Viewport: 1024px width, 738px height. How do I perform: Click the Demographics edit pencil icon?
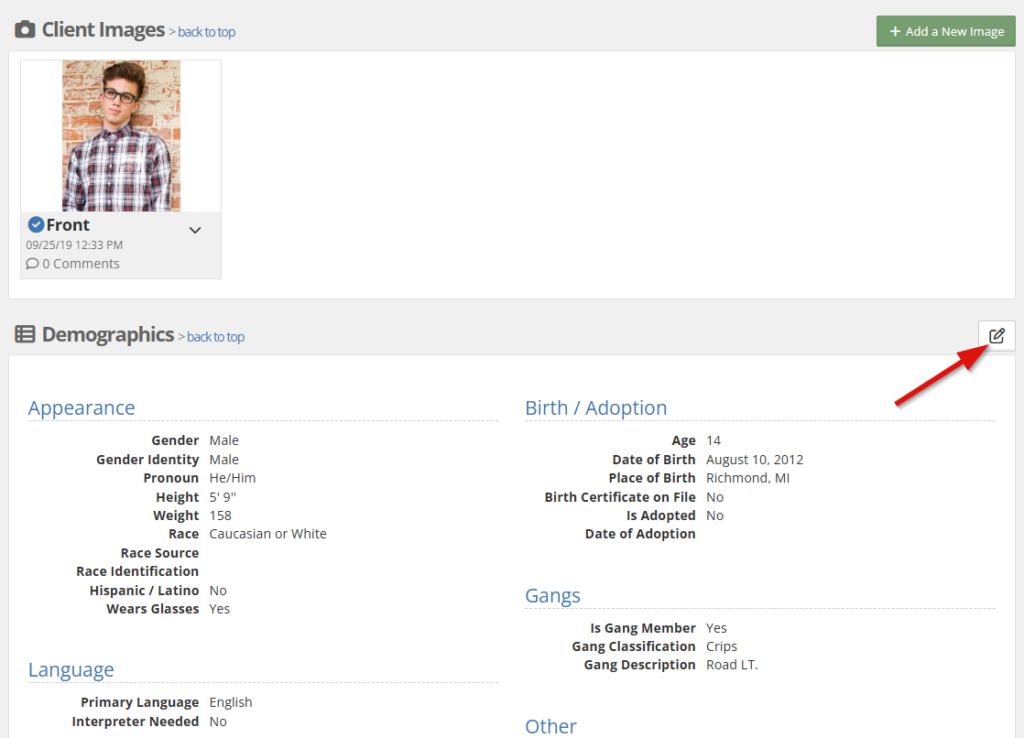pos(997,336)
